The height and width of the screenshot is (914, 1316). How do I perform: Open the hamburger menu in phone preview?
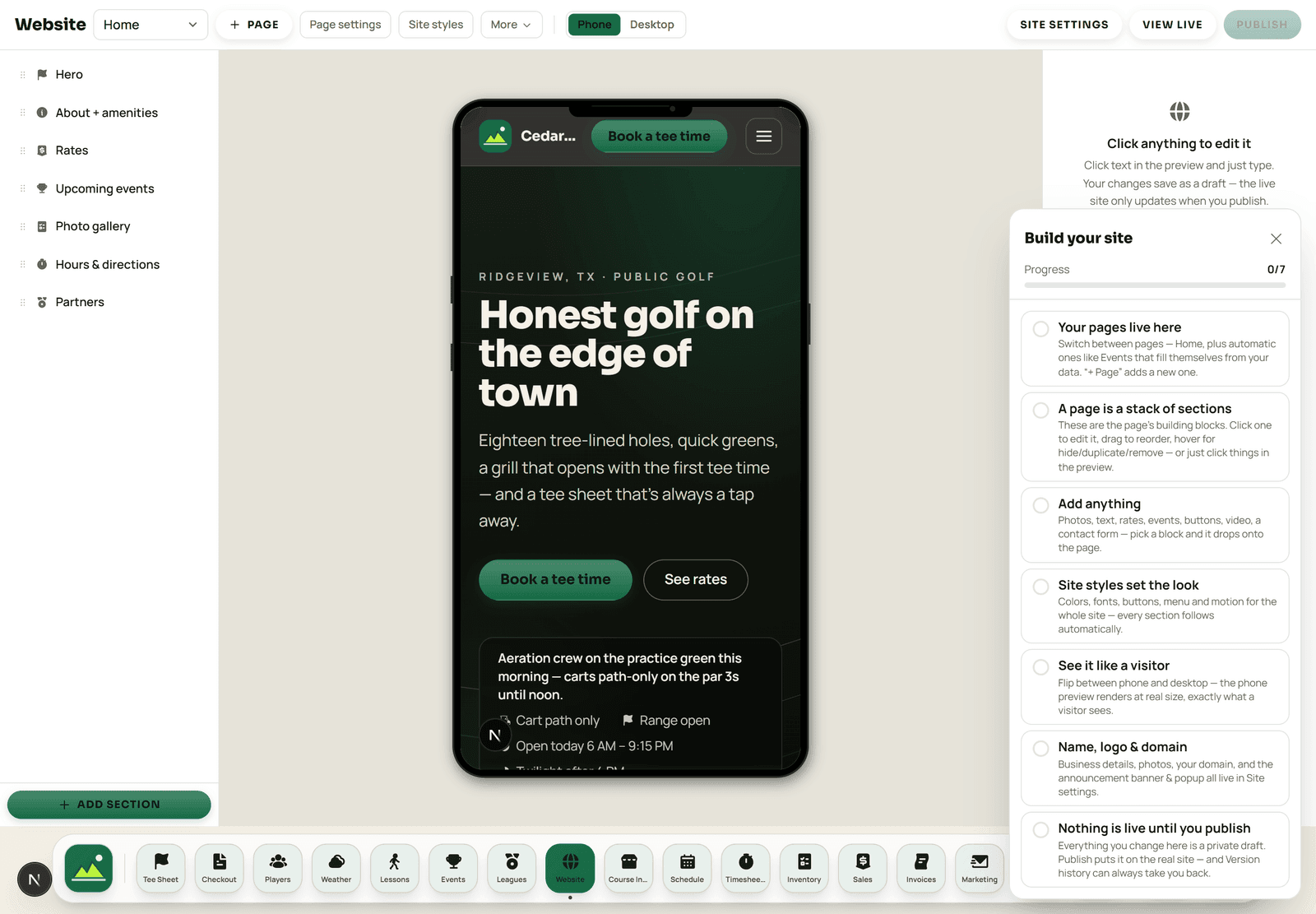click(x=763, y=137)
